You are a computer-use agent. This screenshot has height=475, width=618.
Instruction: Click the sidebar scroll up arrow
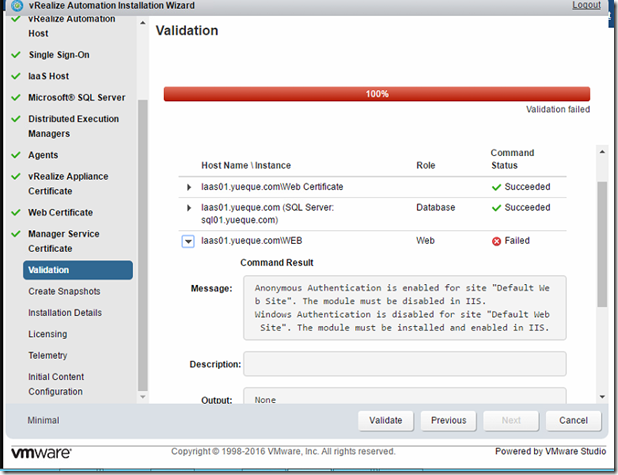[143, 23]
